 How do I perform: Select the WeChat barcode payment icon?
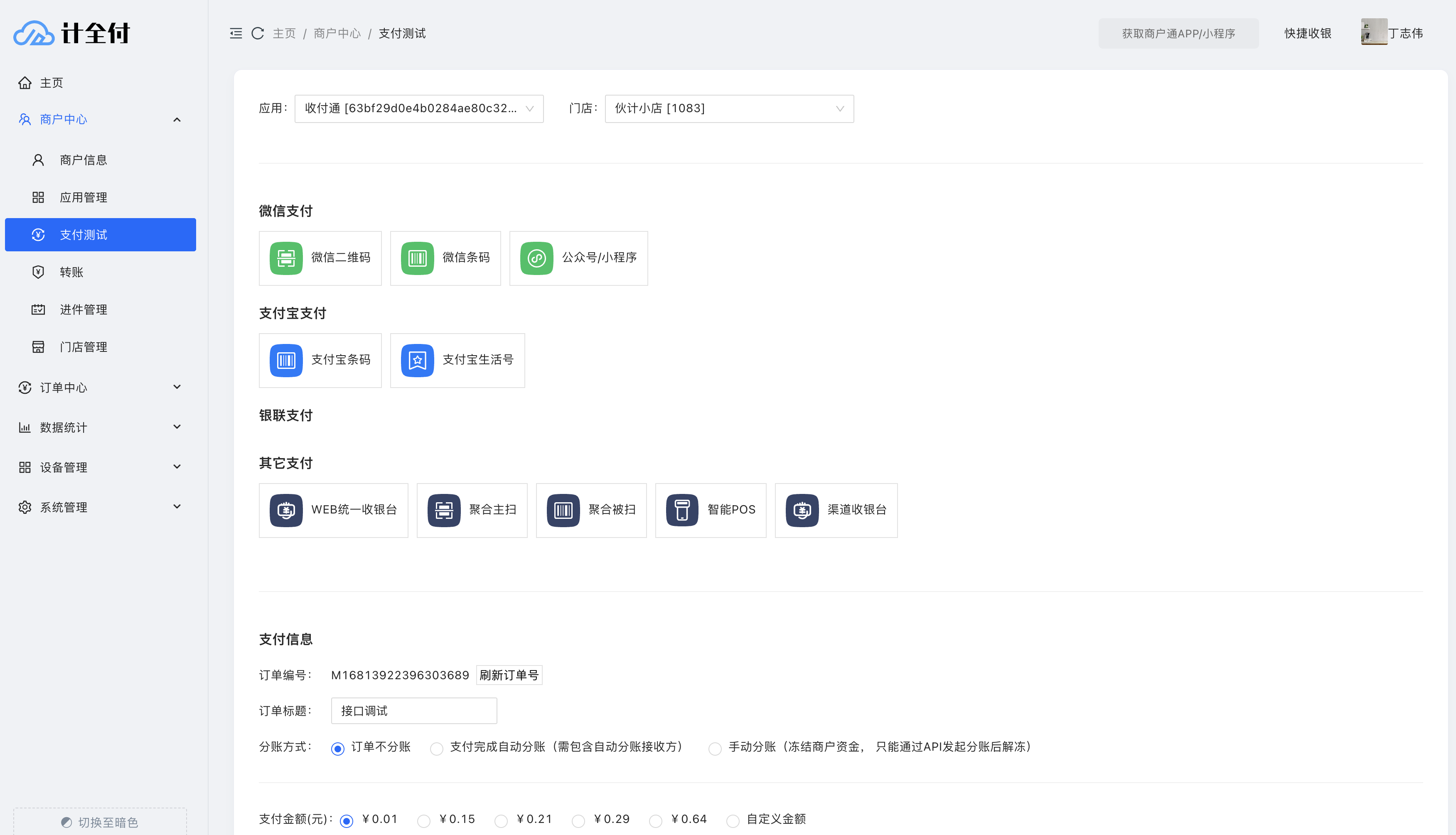tap(417, 258)
